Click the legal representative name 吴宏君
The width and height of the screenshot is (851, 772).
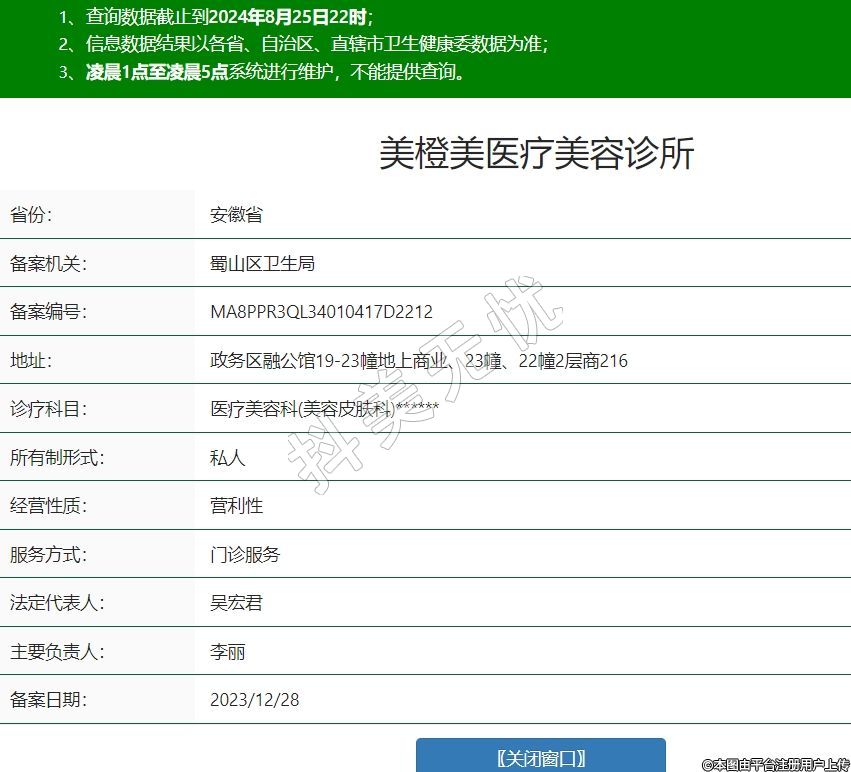pyautogui.click(x=236, y=603)
